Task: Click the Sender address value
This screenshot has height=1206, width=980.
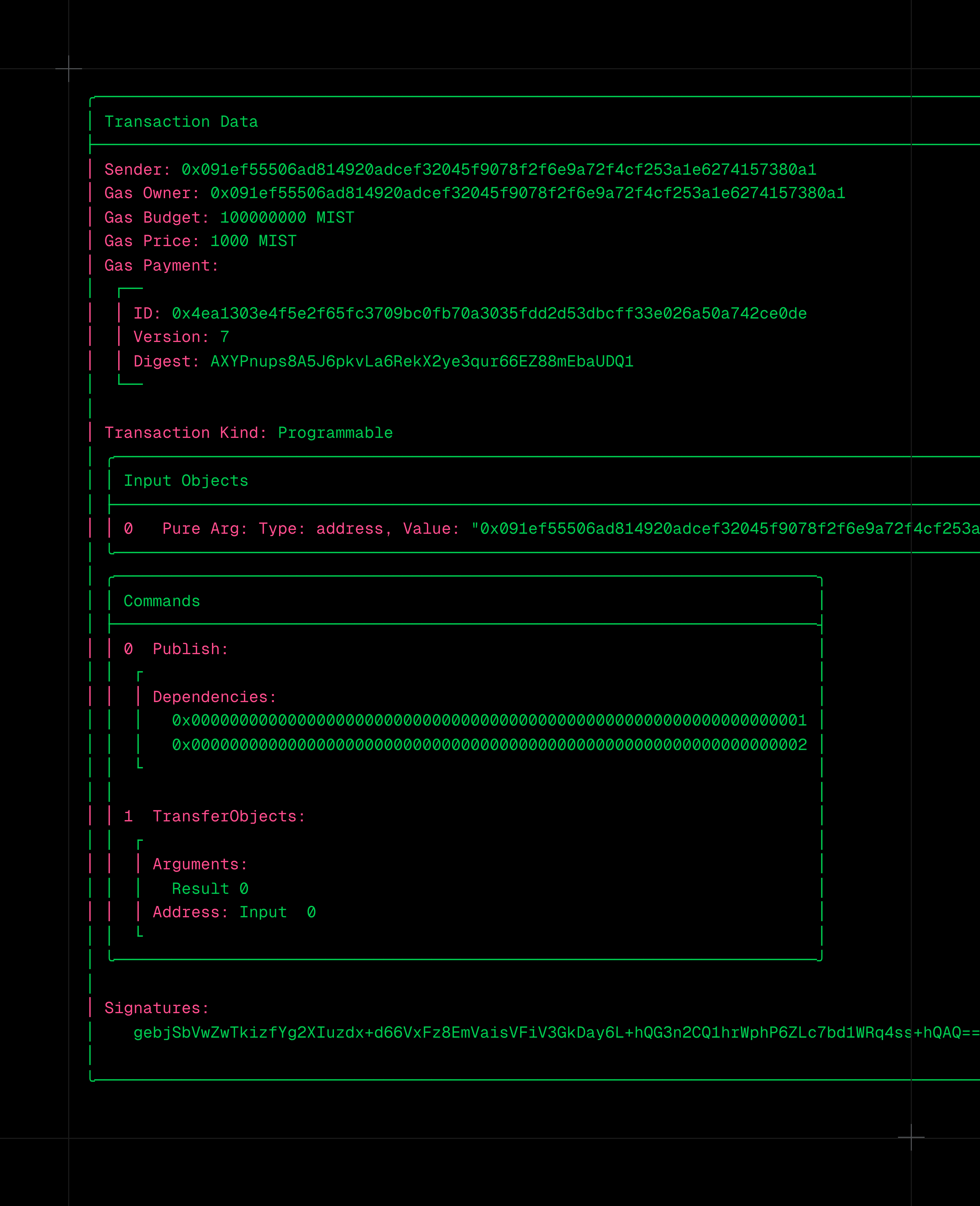Action: (x=499, y=169)
